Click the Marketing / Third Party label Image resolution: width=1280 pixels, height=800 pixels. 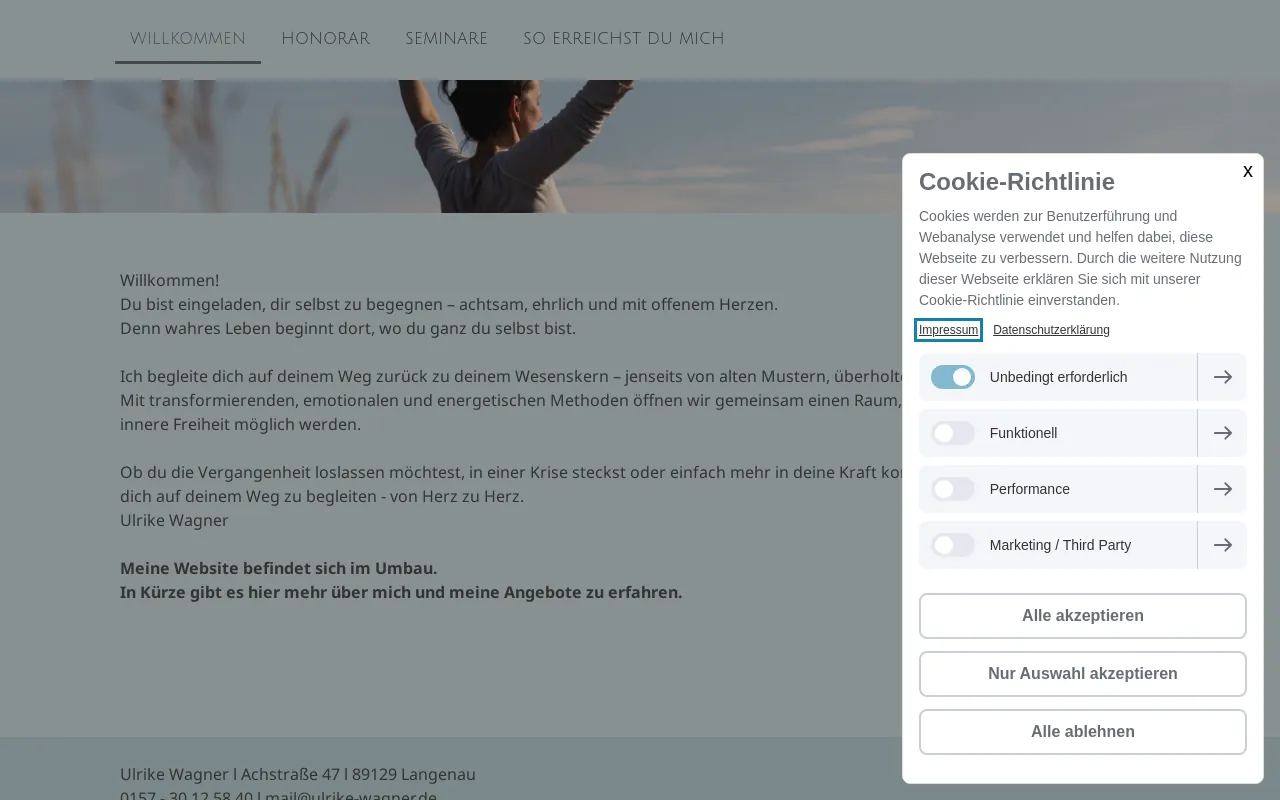click(x=1061, y=545)
